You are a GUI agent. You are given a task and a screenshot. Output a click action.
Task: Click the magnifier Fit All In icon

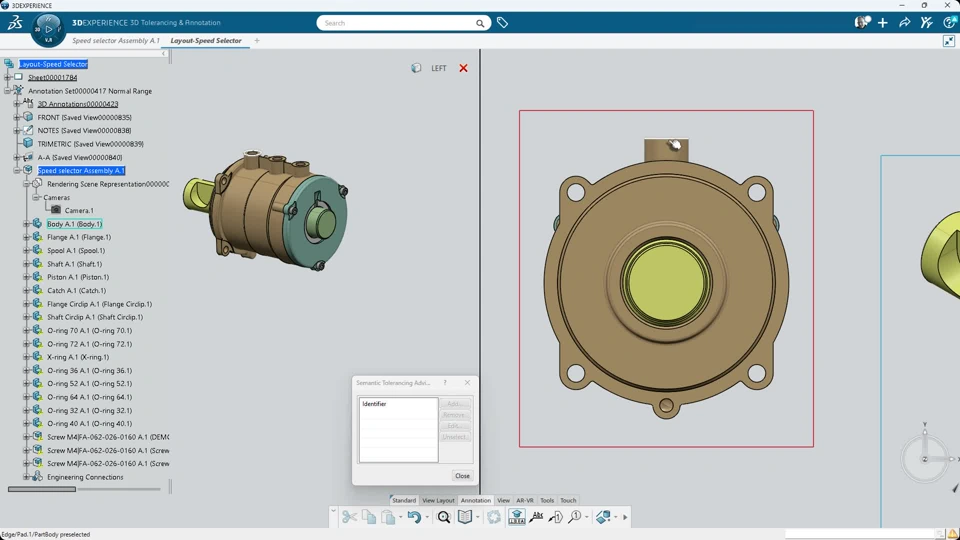[444, 517]
